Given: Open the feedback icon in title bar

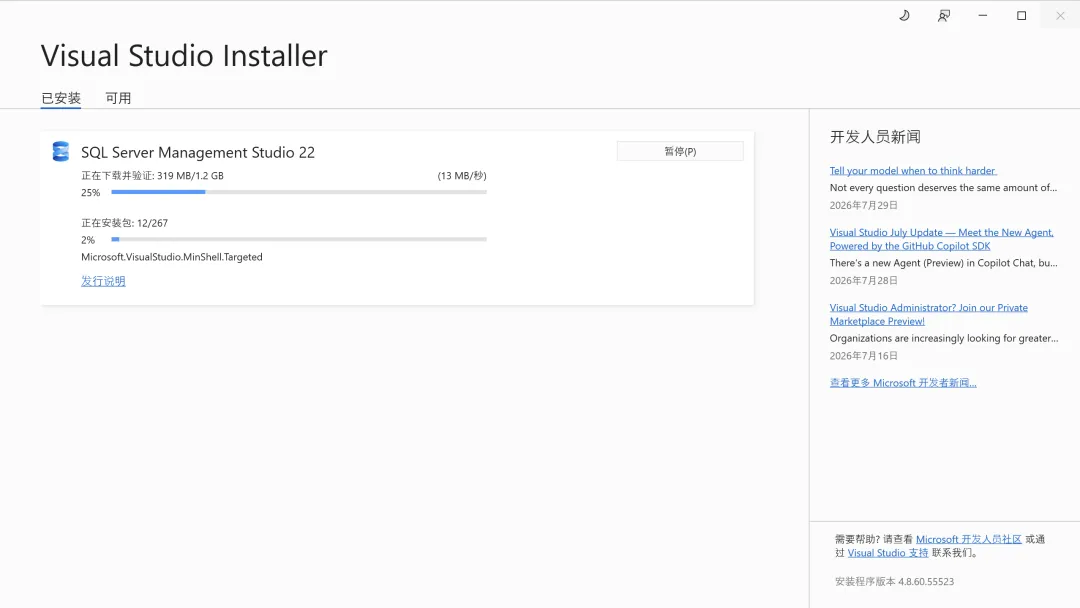Looking at the screenshot, I should [x=944, y=15].
